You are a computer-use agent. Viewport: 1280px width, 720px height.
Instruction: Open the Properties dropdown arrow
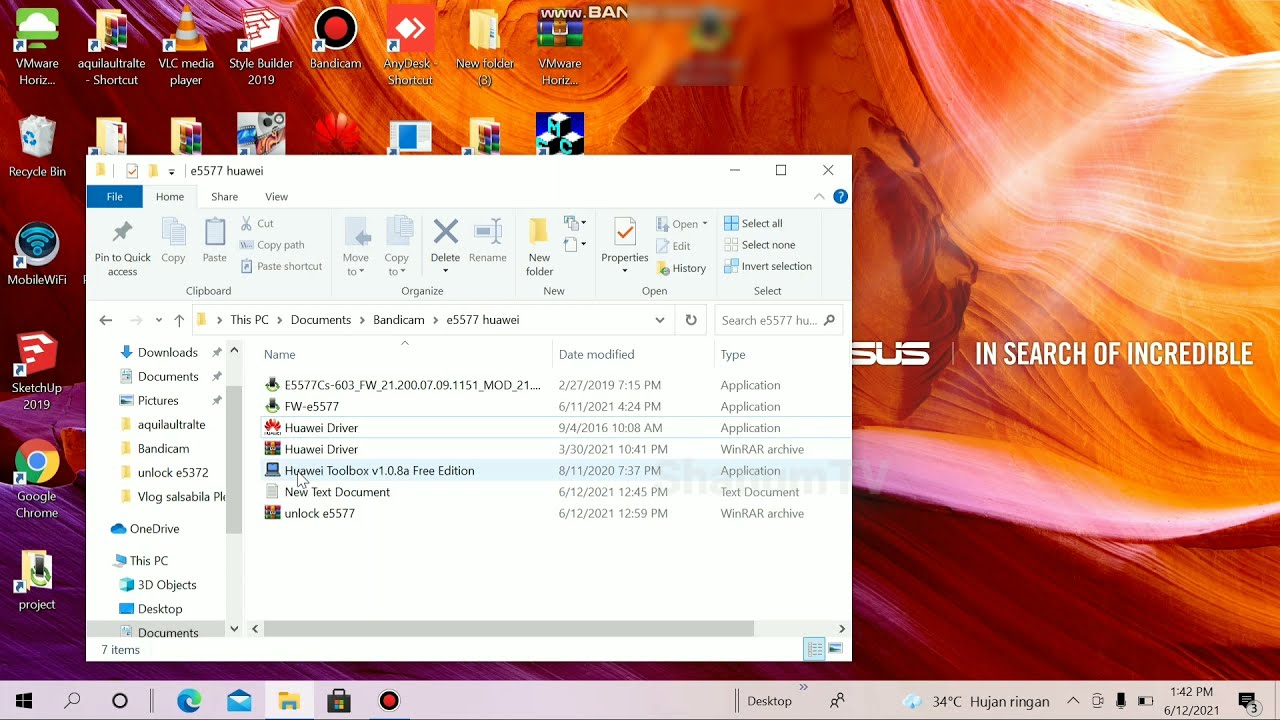(x=625, y=271)
